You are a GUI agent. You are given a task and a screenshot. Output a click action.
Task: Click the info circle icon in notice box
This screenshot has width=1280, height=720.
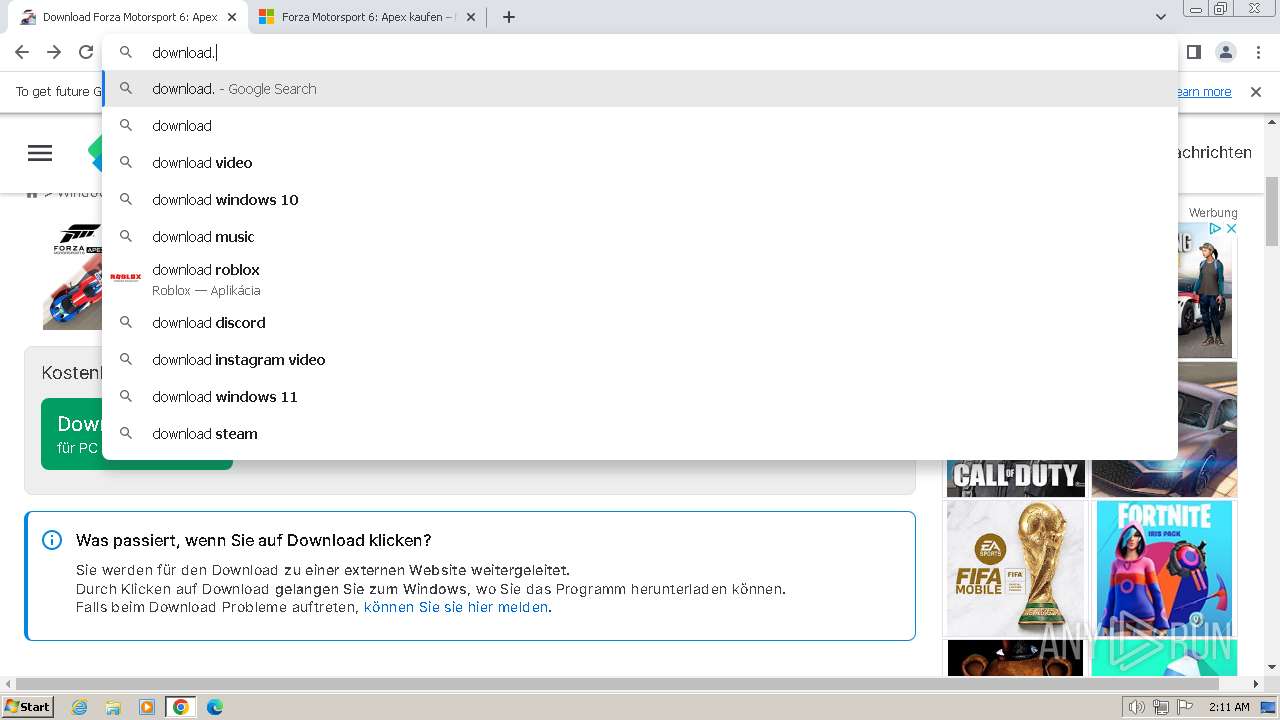click(52, 540)
